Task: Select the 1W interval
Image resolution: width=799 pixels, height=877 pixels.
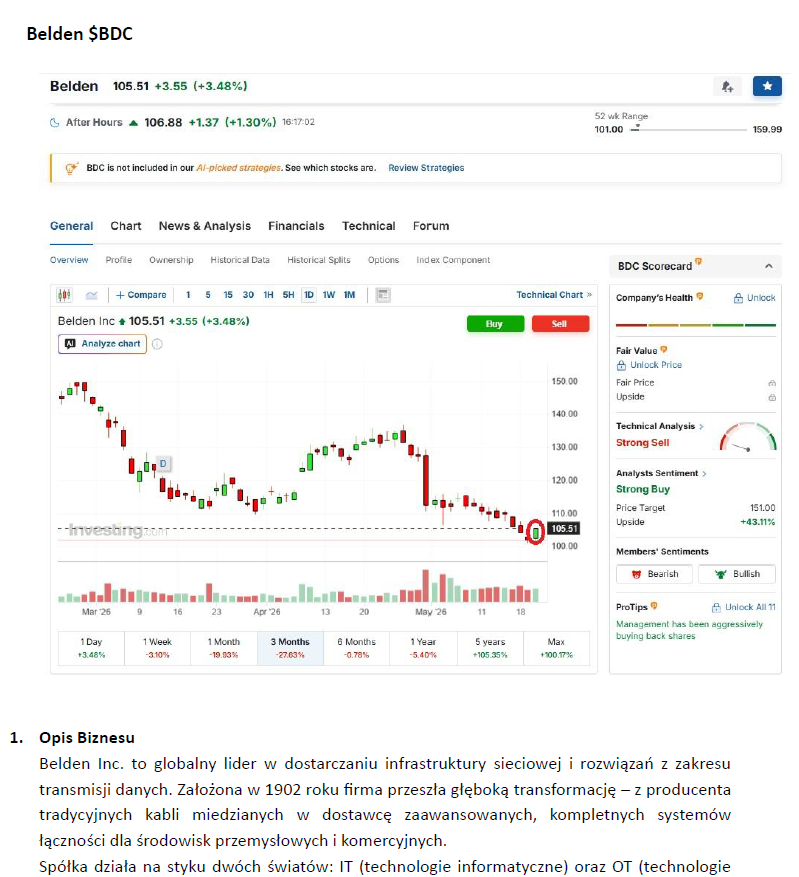Action: 329,295
